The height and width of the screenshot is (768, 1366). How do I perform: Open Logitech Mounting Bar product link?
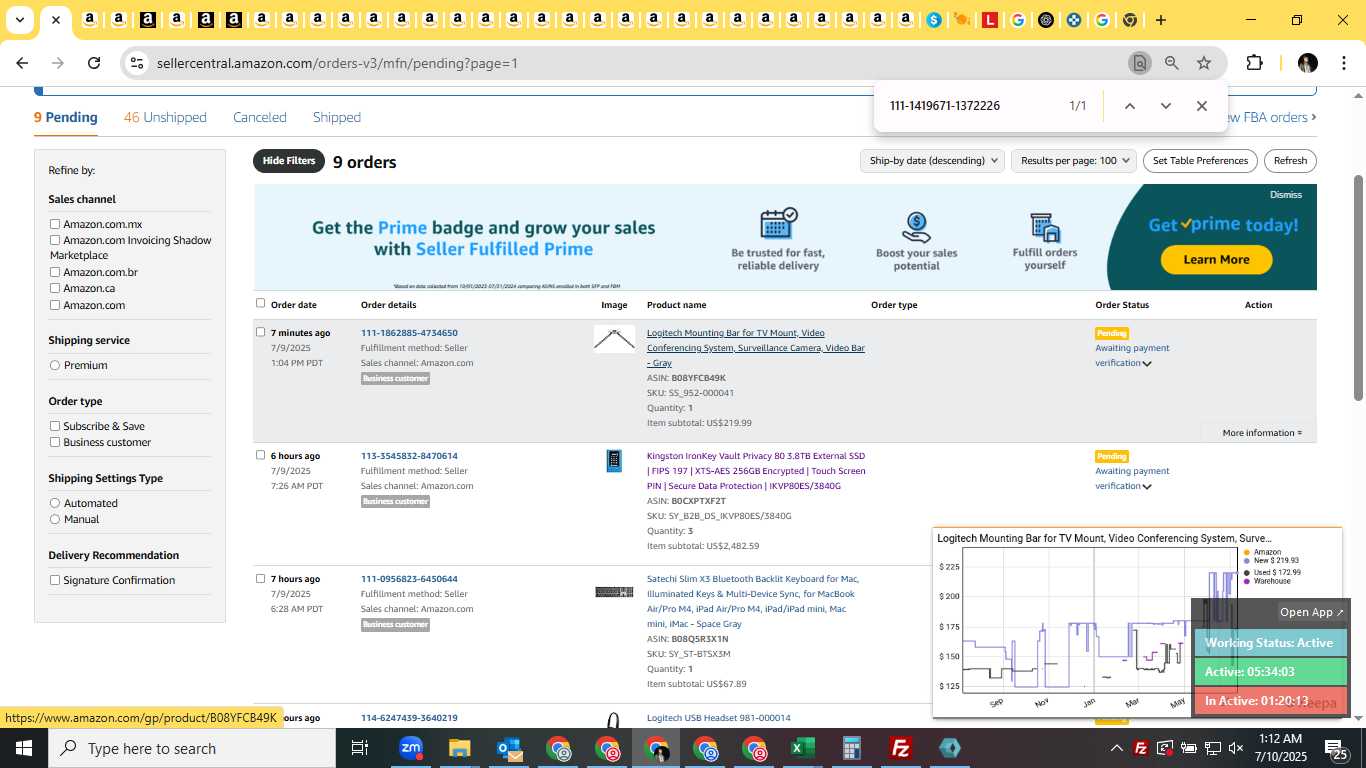[x=756, y=348]
